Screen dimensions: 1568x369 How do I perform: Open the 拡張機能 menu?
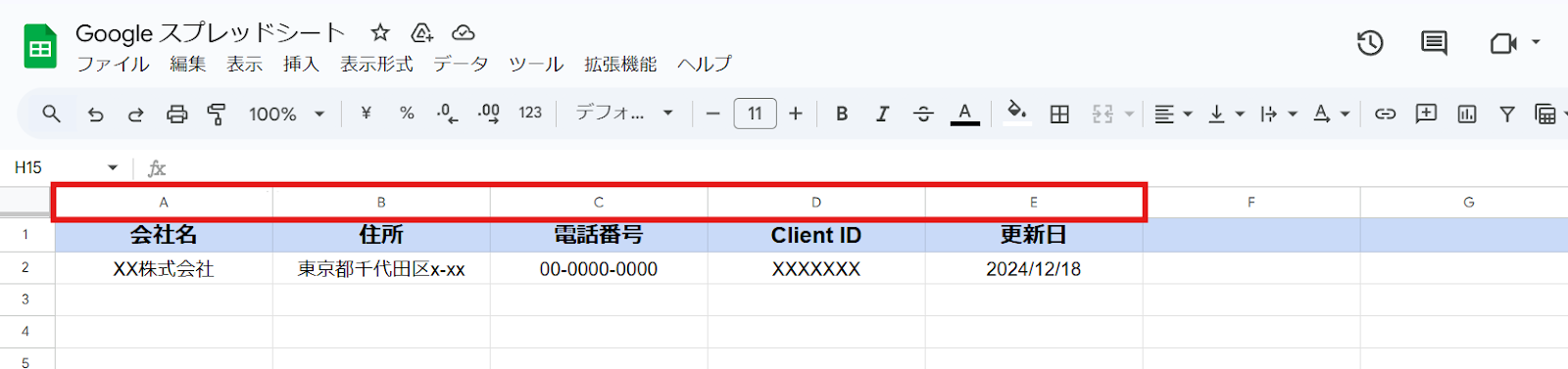coord(620,65)
